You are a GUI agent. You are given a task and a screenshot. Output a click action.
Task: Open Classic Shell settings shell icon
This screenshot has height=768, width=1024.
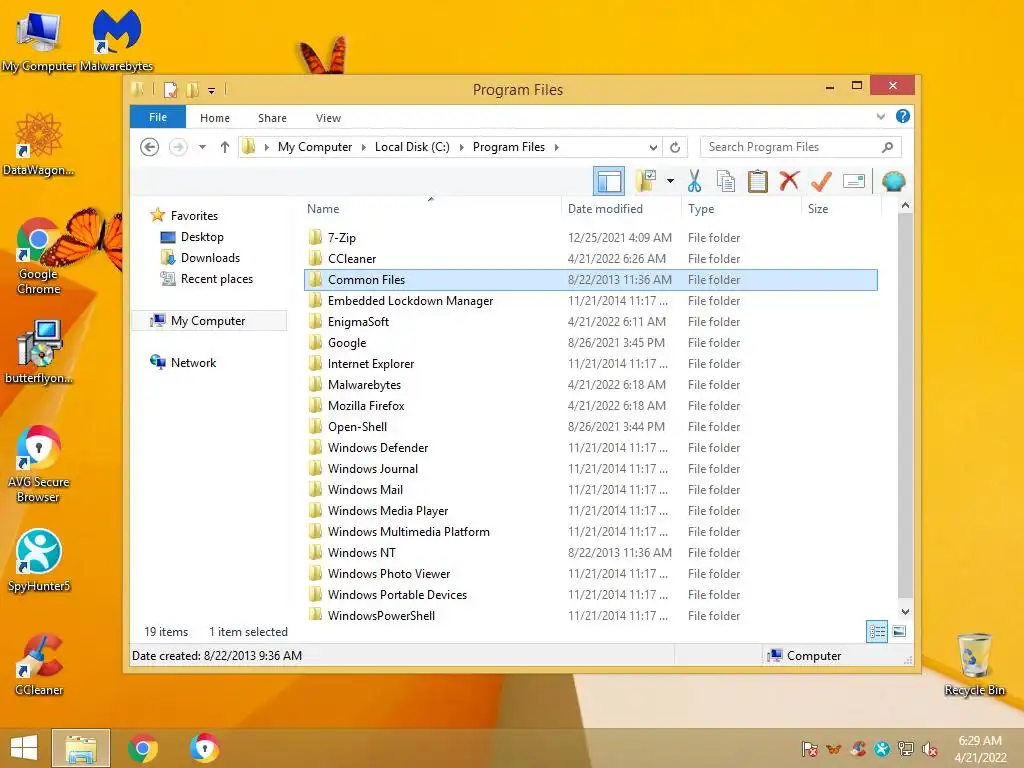pos(893,181)
